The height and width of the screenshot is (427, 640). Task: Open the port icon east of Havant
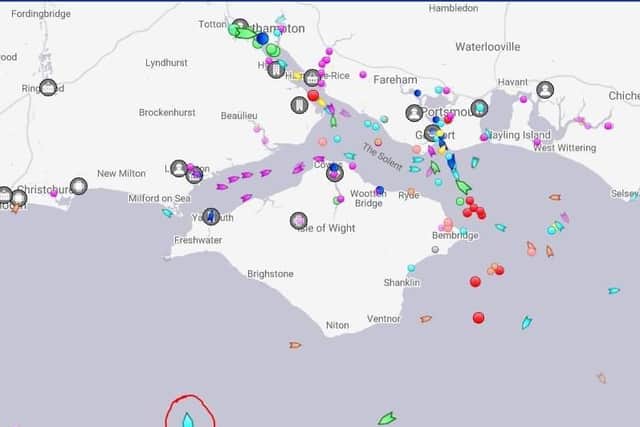[545, 90]
